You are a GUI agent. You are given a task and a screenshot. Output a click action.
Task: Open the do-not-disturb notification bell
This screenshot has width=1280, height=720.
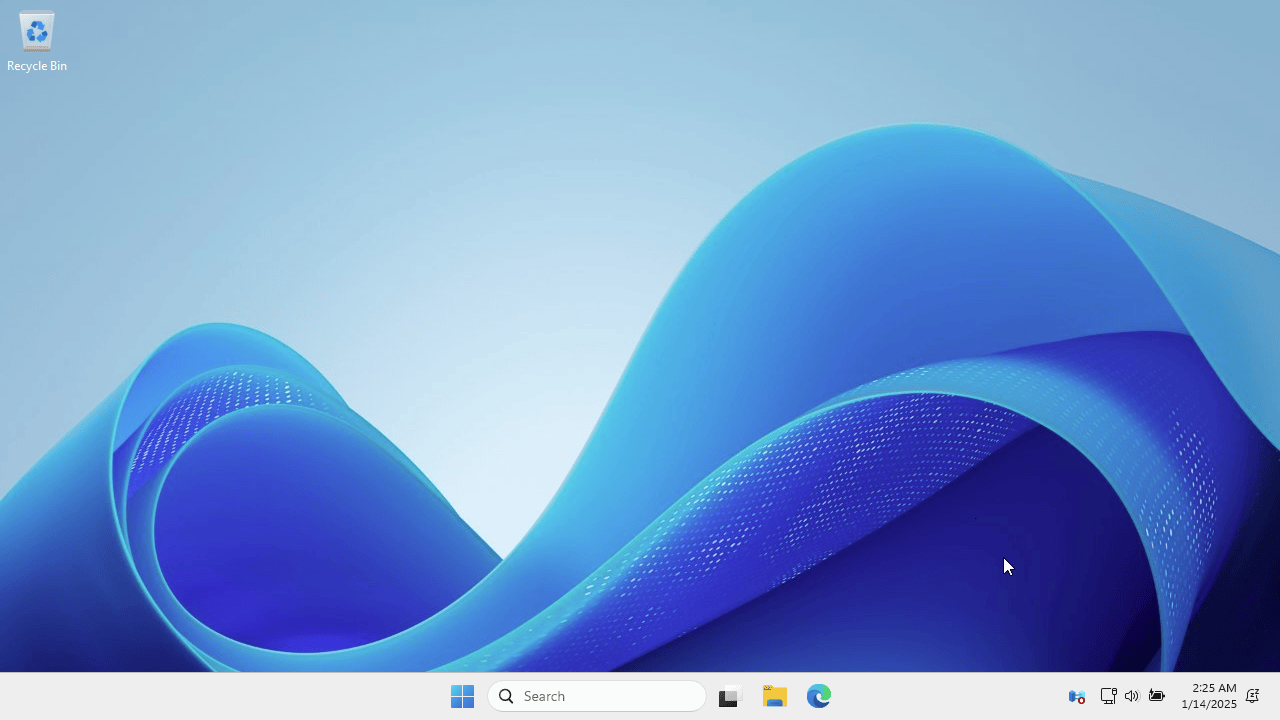pyautogui.click(x=1252, y=695)
